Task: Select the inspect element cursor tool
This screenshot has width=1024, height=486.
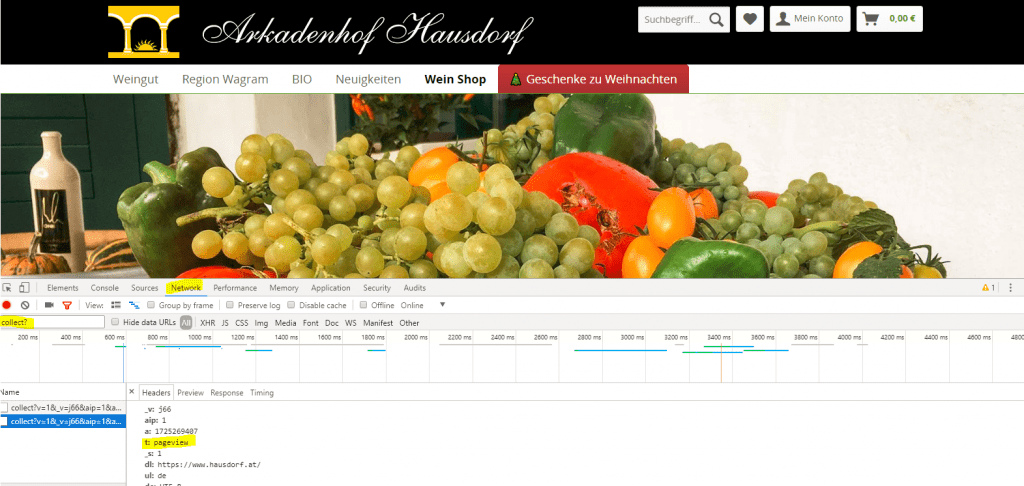Action: tap(8, 288)
